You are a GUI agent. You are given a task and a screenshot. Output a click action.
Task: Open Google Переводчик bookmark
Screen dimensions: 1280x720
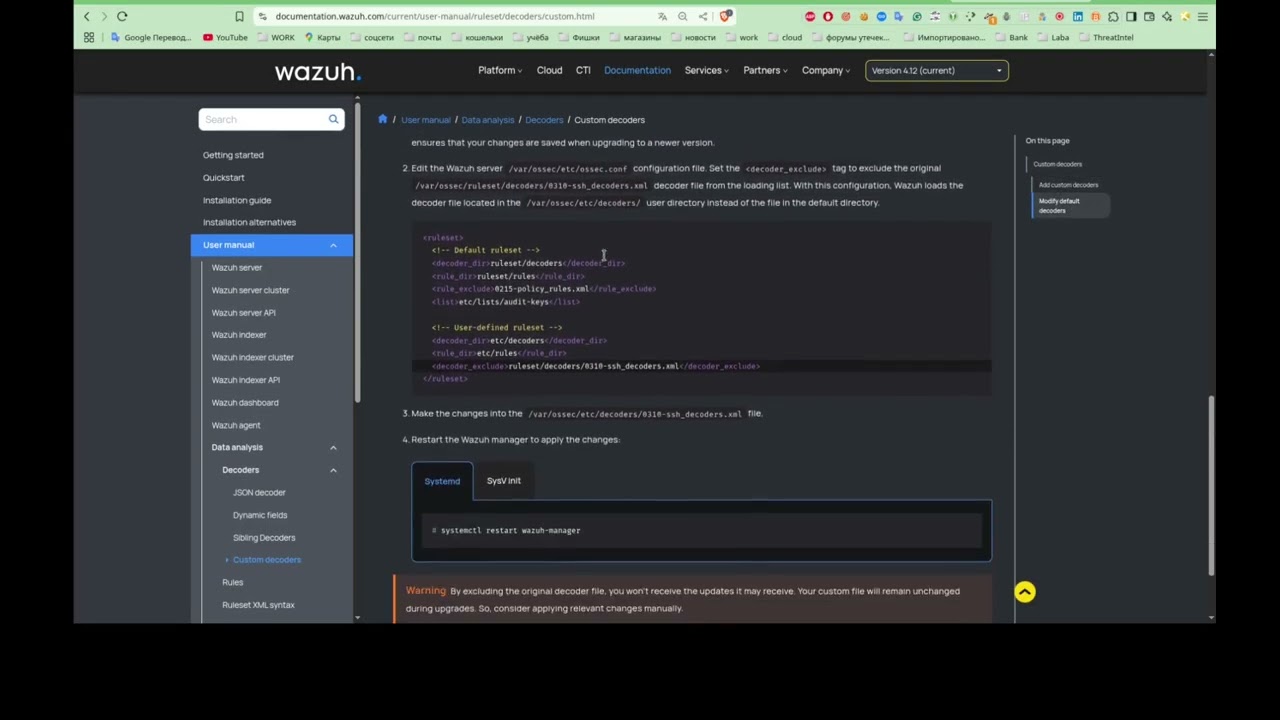click(x=151, y=37)
